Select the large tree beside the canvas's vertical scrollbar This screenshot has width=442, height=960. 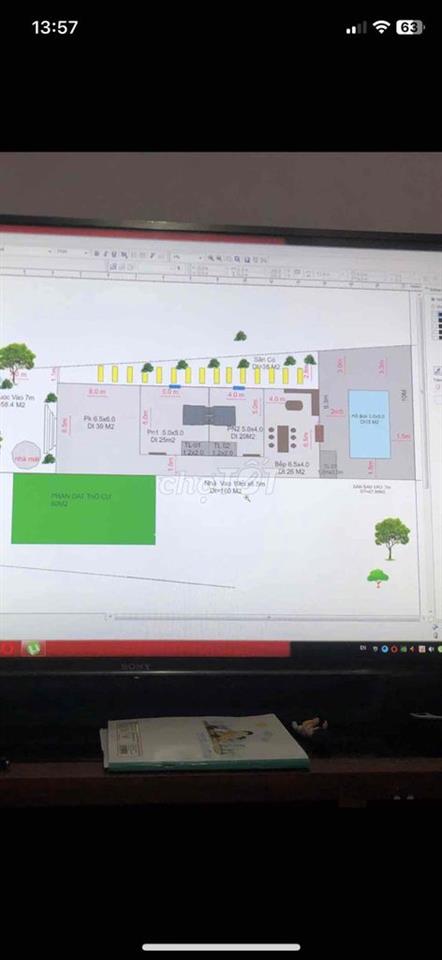[392, 538]
